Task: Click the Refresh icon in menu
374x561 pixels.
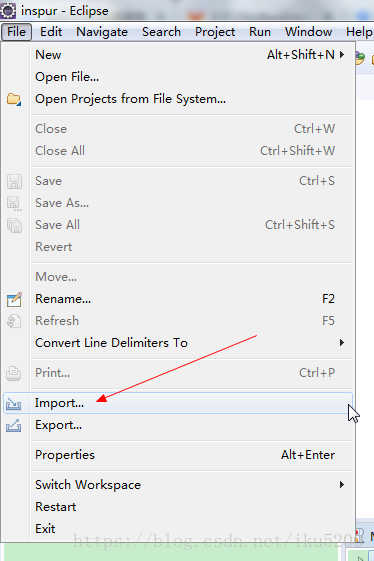Action: click(14, 321)
